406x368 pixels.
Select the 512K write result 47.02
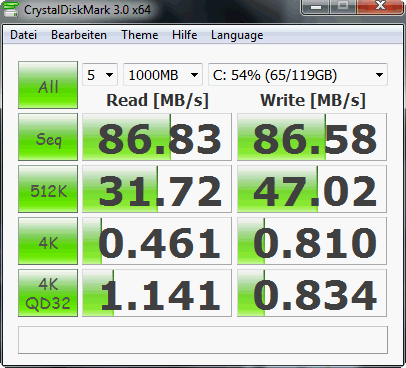312,189
